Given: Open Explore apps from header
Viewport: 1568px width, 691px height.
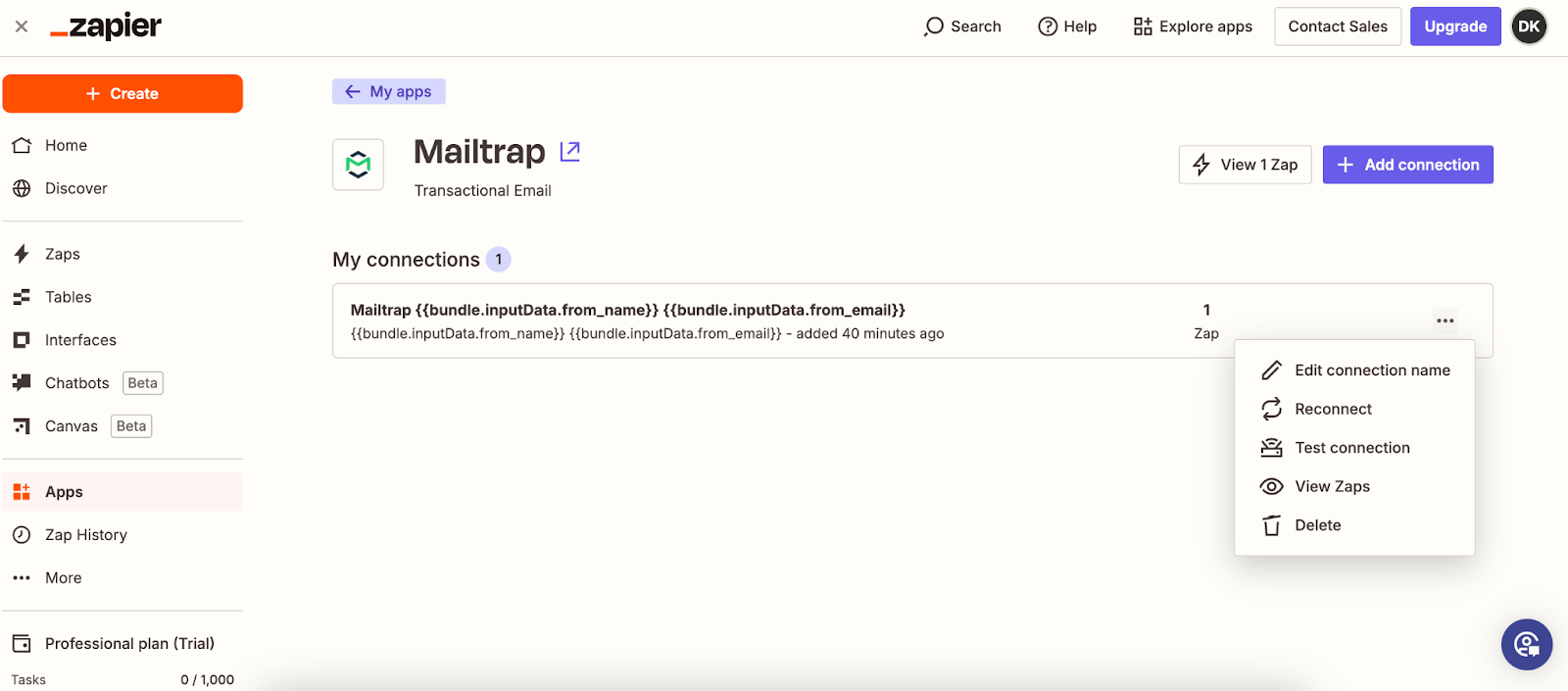Looking at the screenshot, I should pyautogui.click(x=1193, y=26).
